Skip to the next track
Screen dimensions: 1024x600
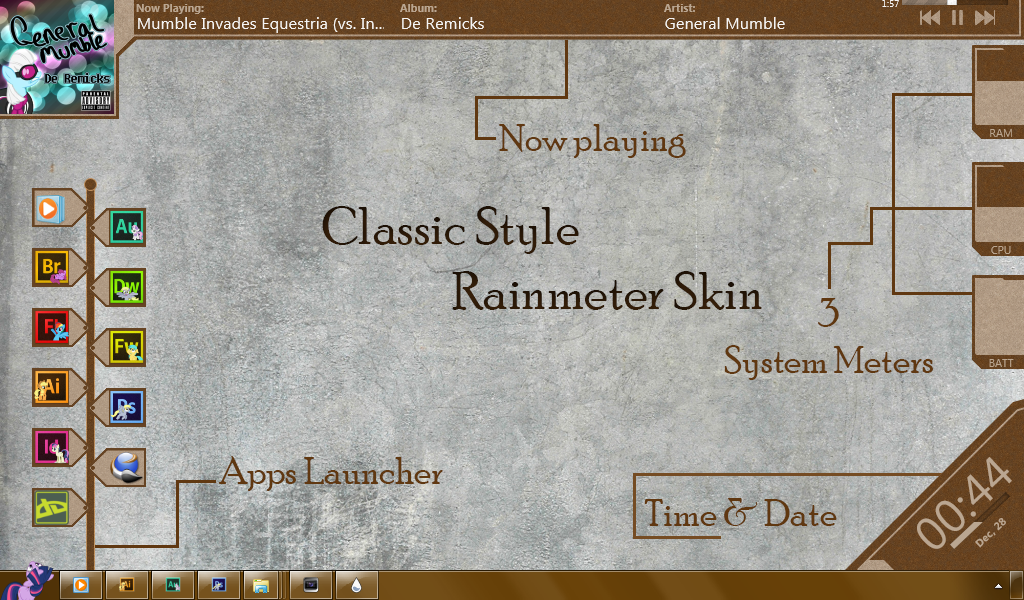point(984,17)
